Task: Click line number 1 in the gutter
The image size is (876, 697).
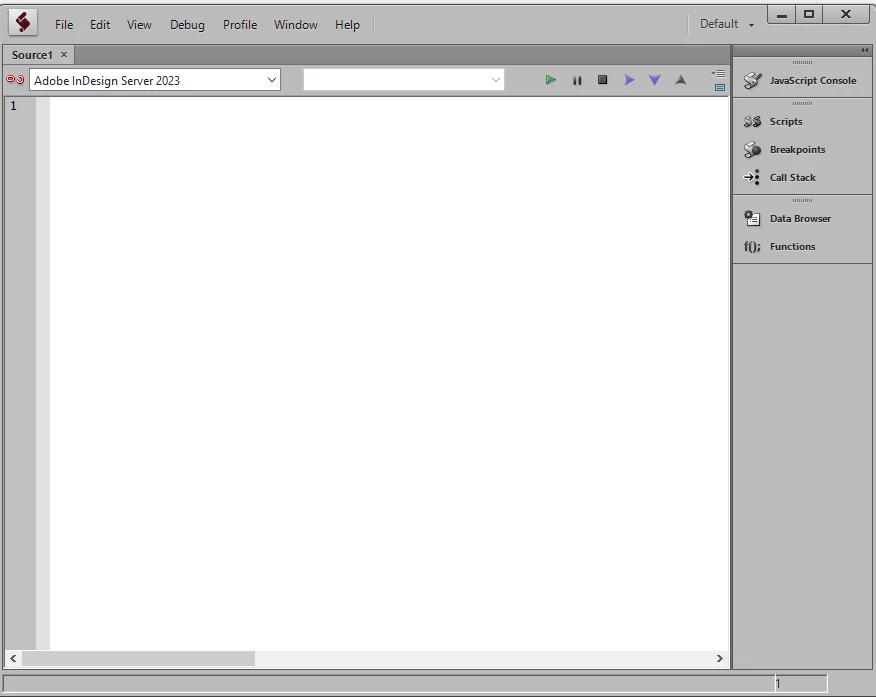Action: coord(13,106)
